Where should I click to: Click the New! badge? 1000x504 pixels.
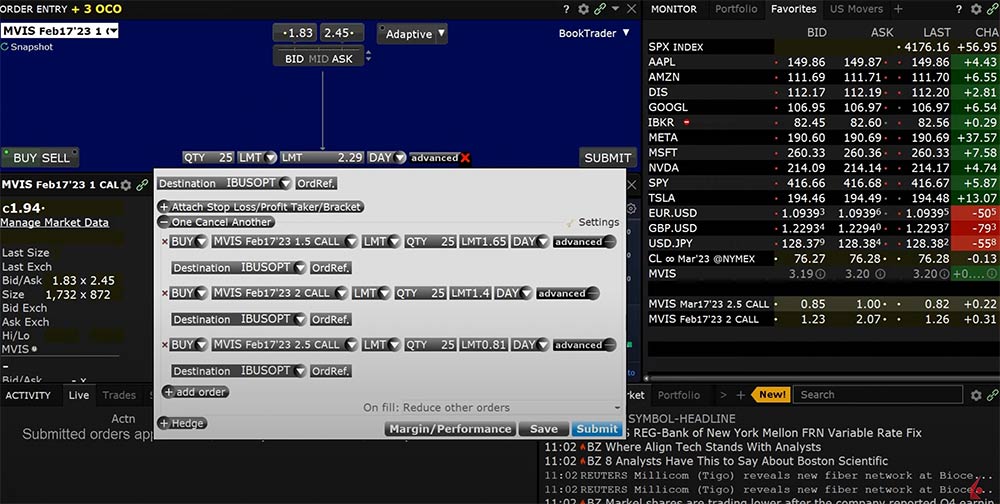(x=772, y=395)
